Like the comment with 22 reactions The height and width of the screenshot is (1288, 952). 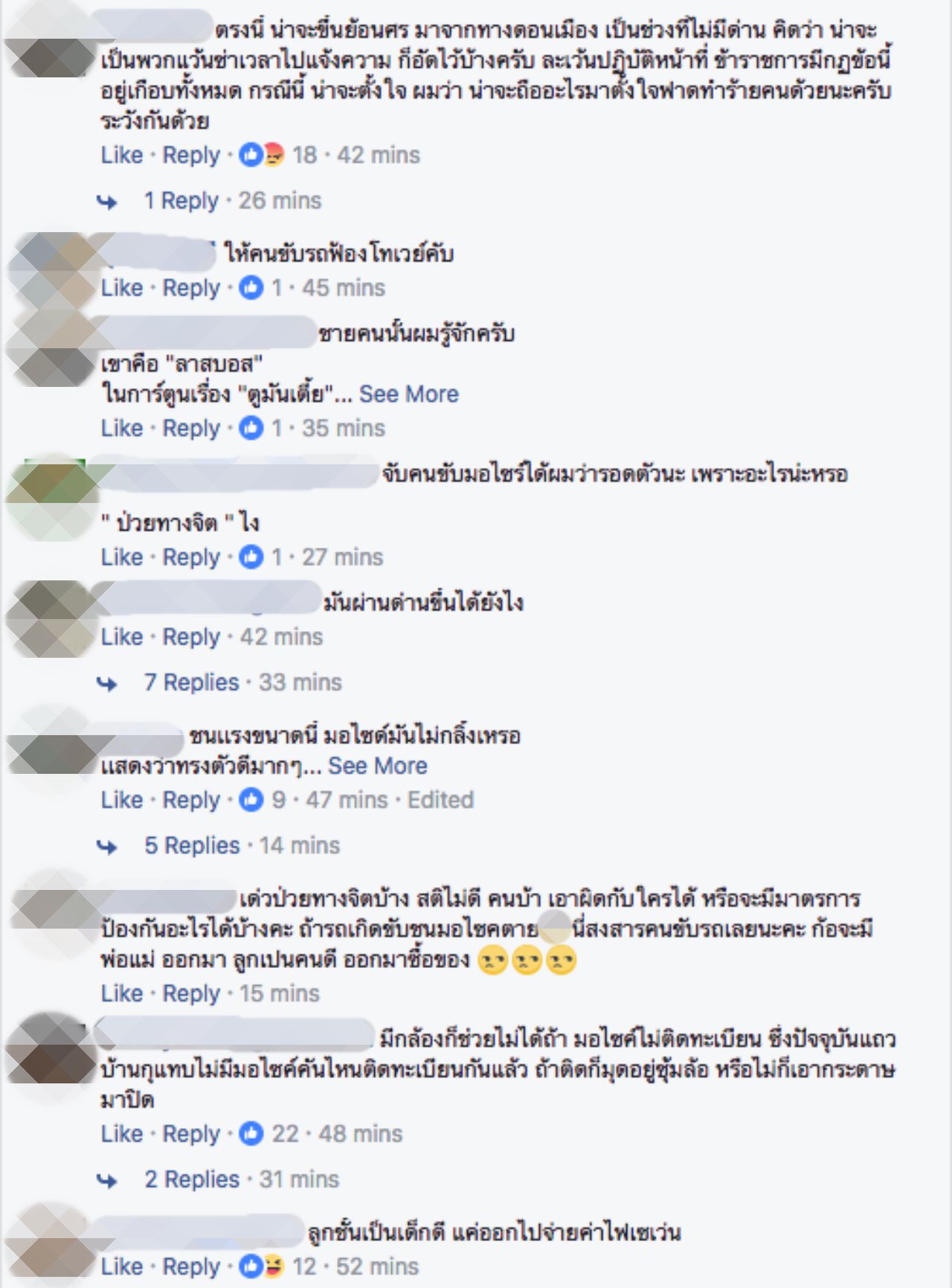[x=122, y=1133]
